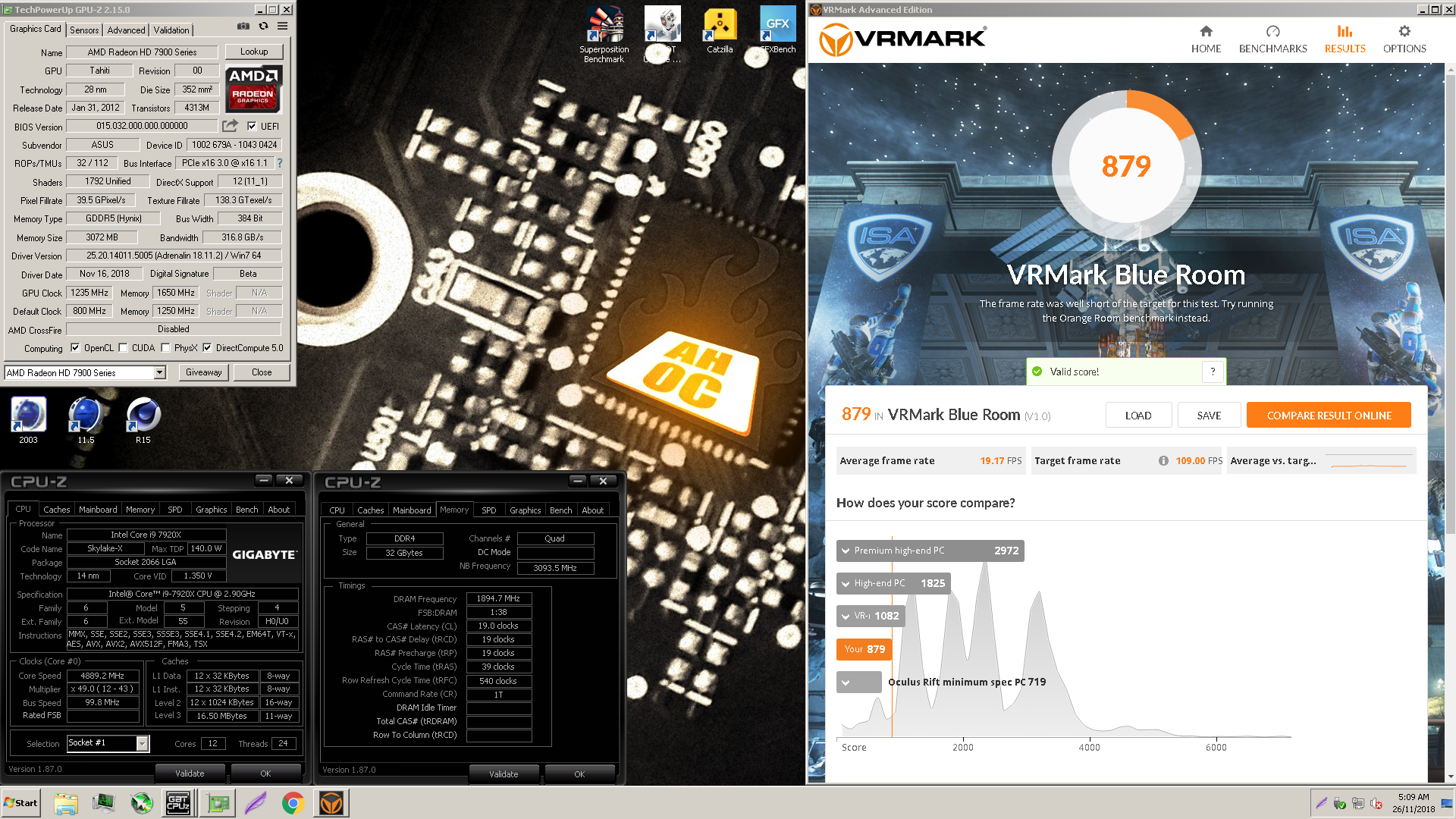Click the bus interface question mark in GPU-Z
Screen dimensions: 1456x819
tap(279, 163)
